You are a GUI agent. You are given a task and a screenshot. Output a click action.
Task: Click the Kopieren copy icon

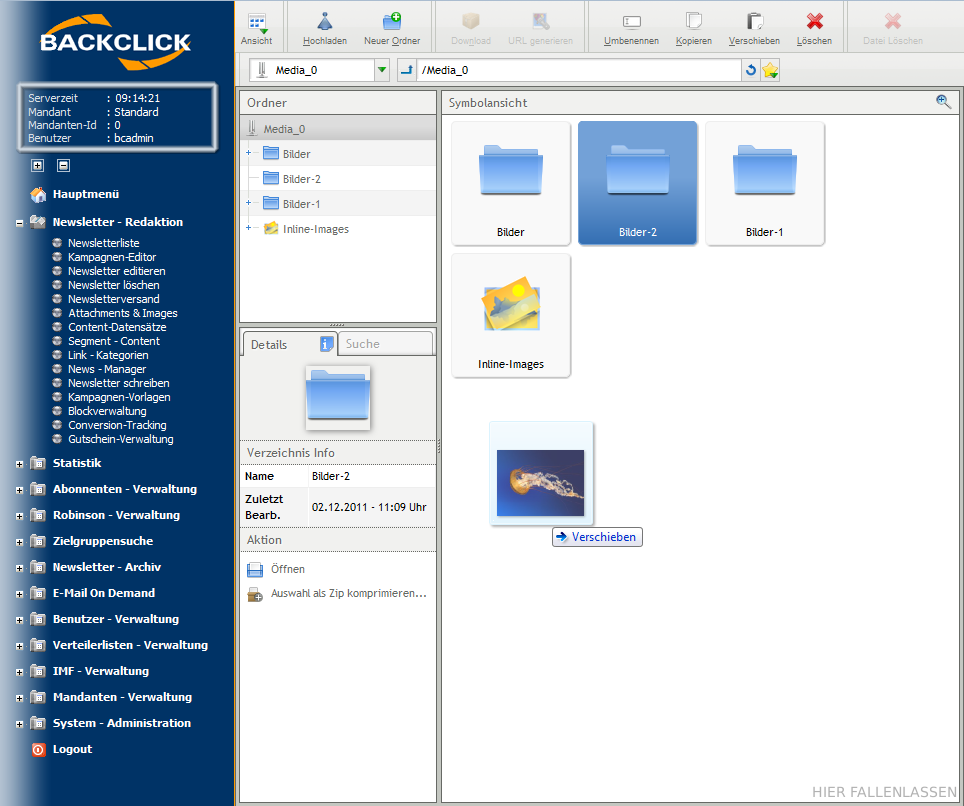[x=693, y=22]
